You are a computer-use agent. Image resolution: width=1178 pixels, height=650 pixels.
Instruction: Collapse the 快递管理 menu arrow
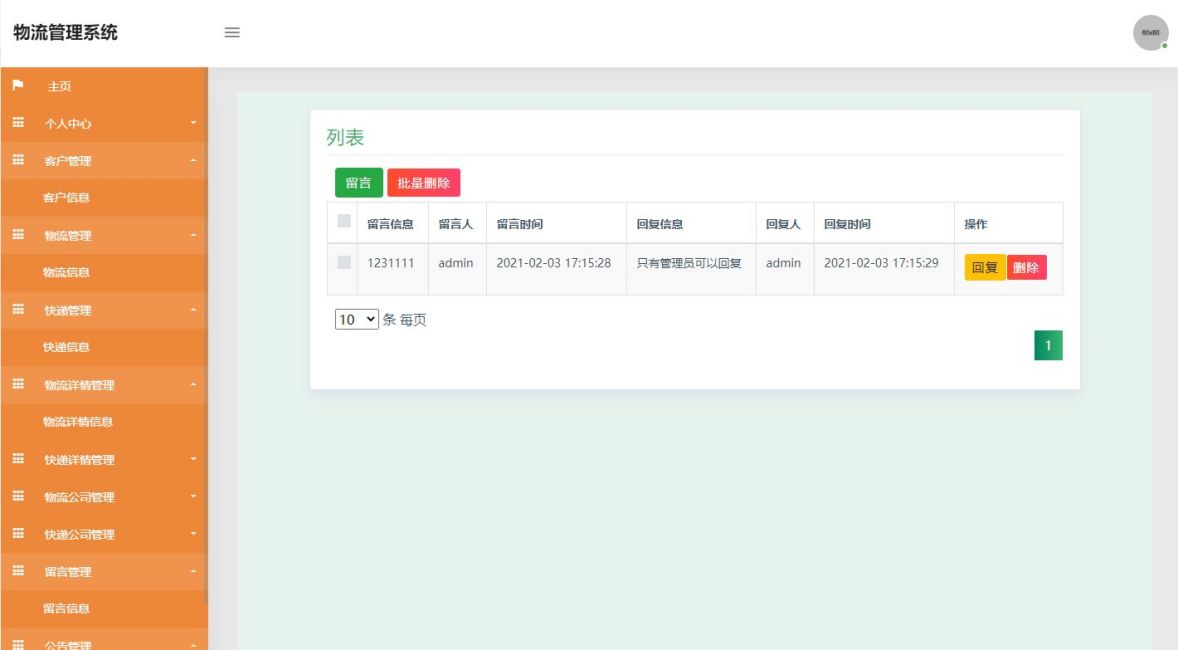tap(193, 310)
